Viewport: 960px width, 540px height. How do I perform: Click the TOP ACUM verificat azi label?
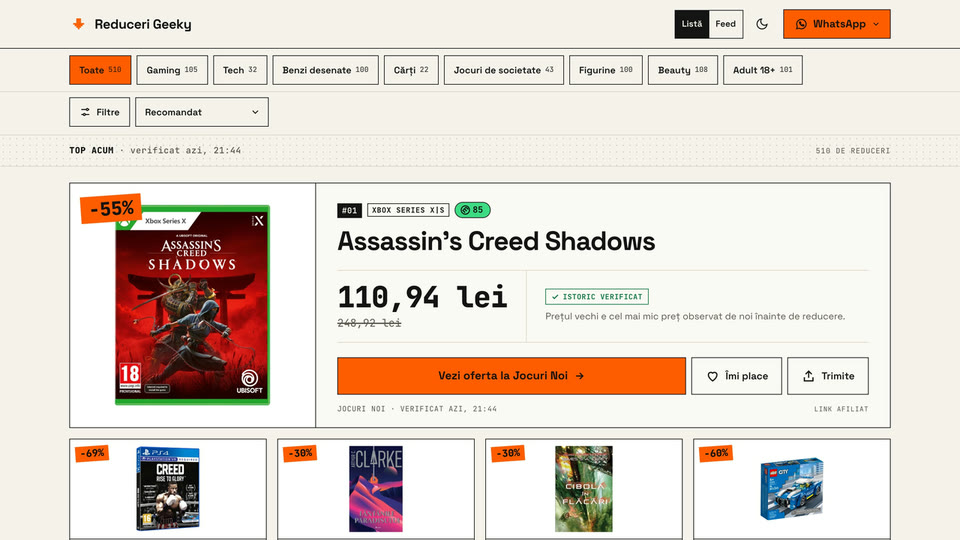(155, 151)
